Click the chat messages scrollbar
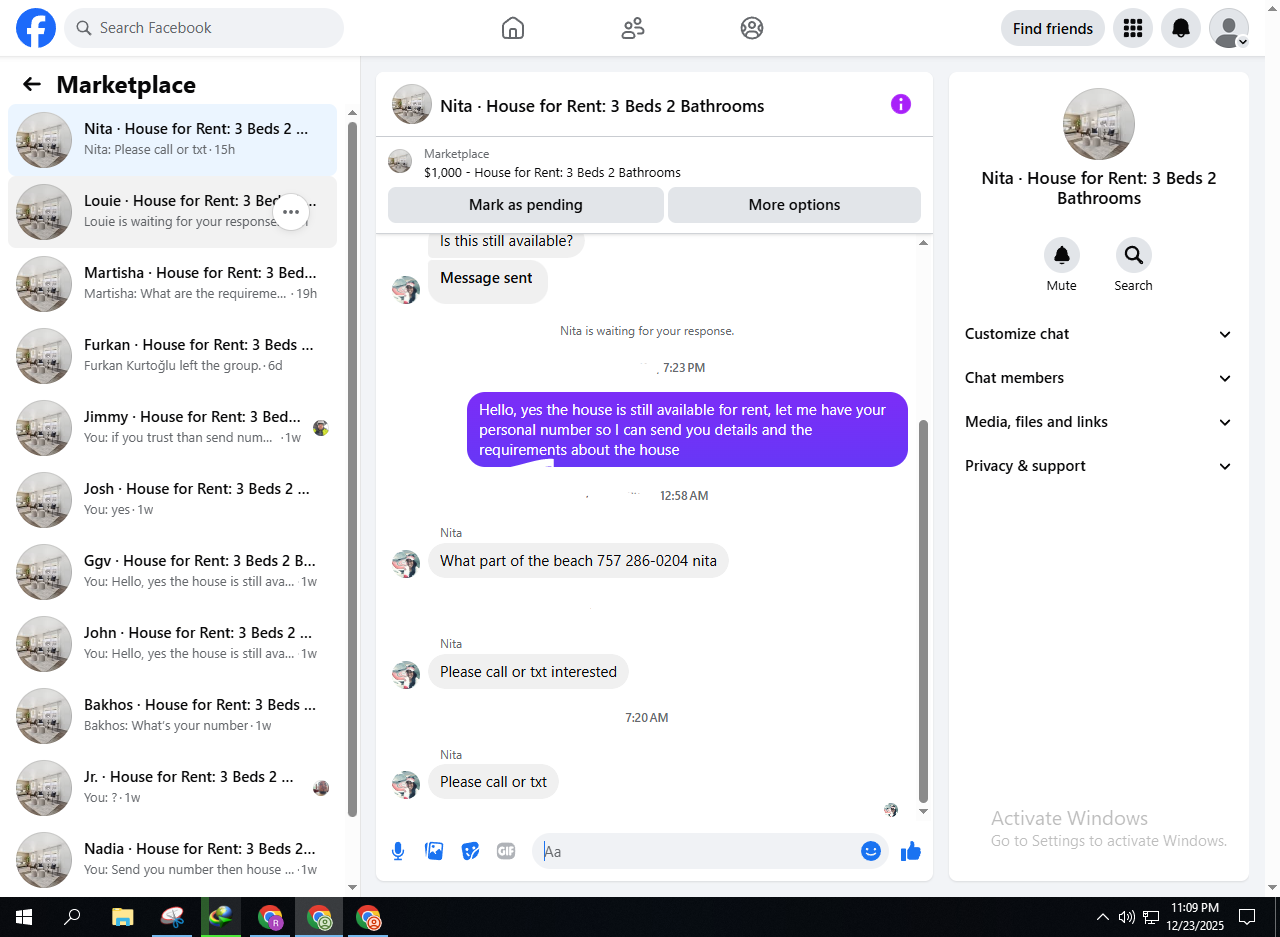 pyautogui.click(x=923, y=610)
